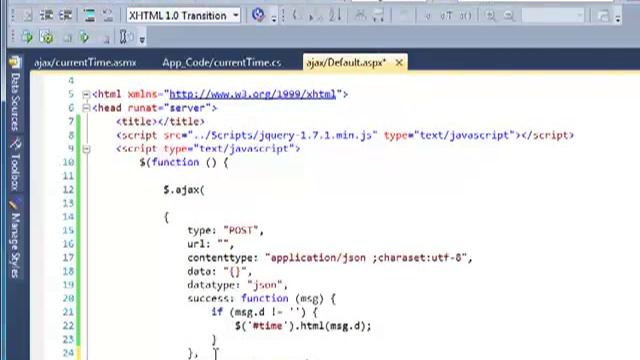Collapse the script block on line 9
The width and height of the screenshot is (640, 360).
click(x=86, y=149)
